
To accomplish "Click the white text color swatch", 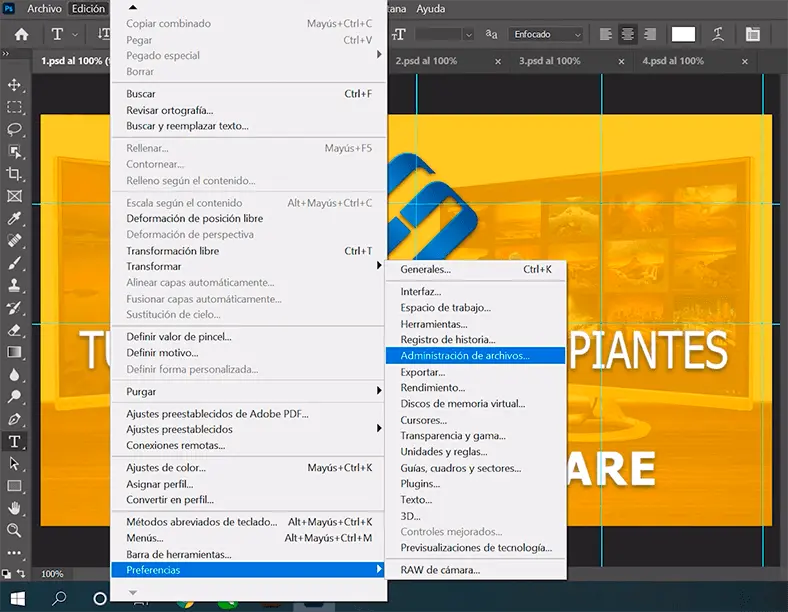I will click(683, 34).
